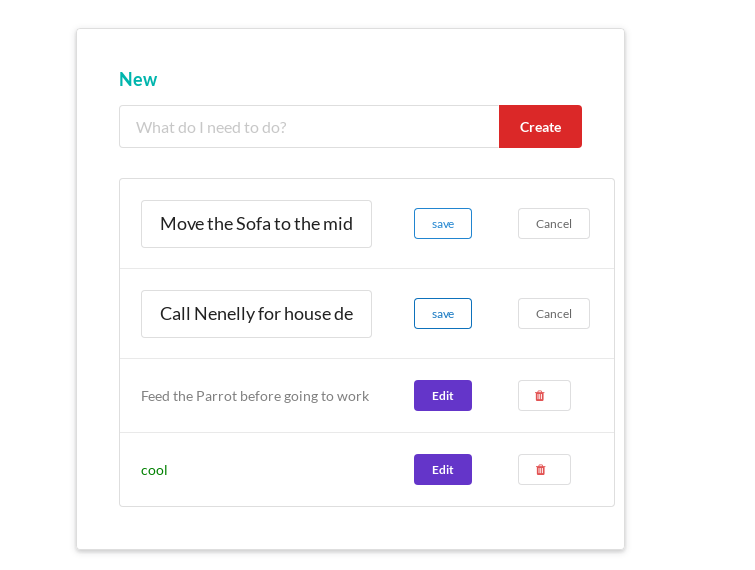Focus the 'What do I need to do?' input
Screen dimensions: 755x570
[308, 127]
